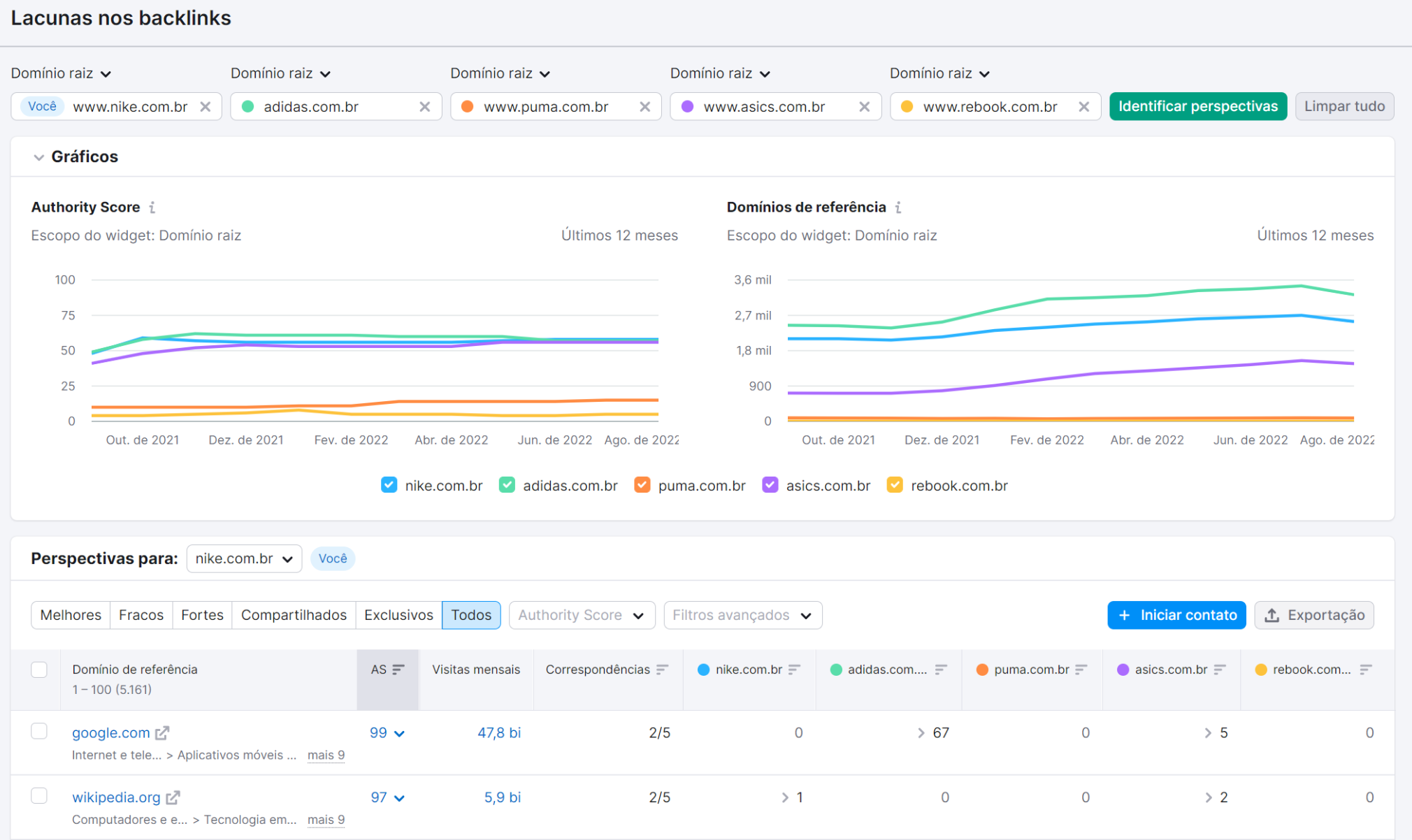Remove www.rebook.com.br domain with X
The height and width of the screenshot is (840, 1412).
tap(1084, 107)
